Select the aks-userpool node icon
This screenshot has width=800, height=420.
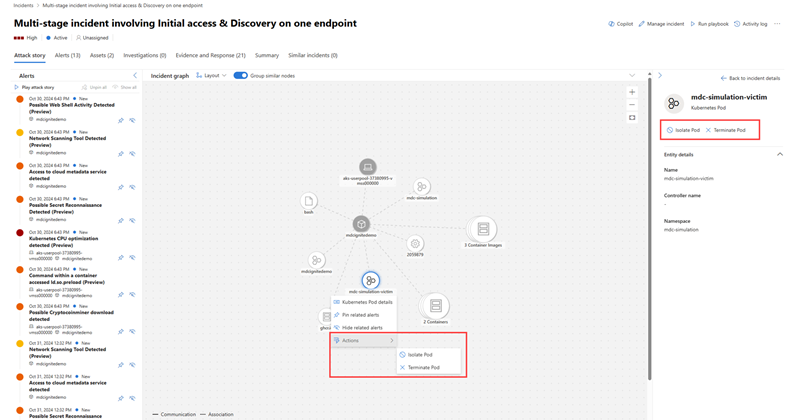pyautogui.click(x=367, y=167)
